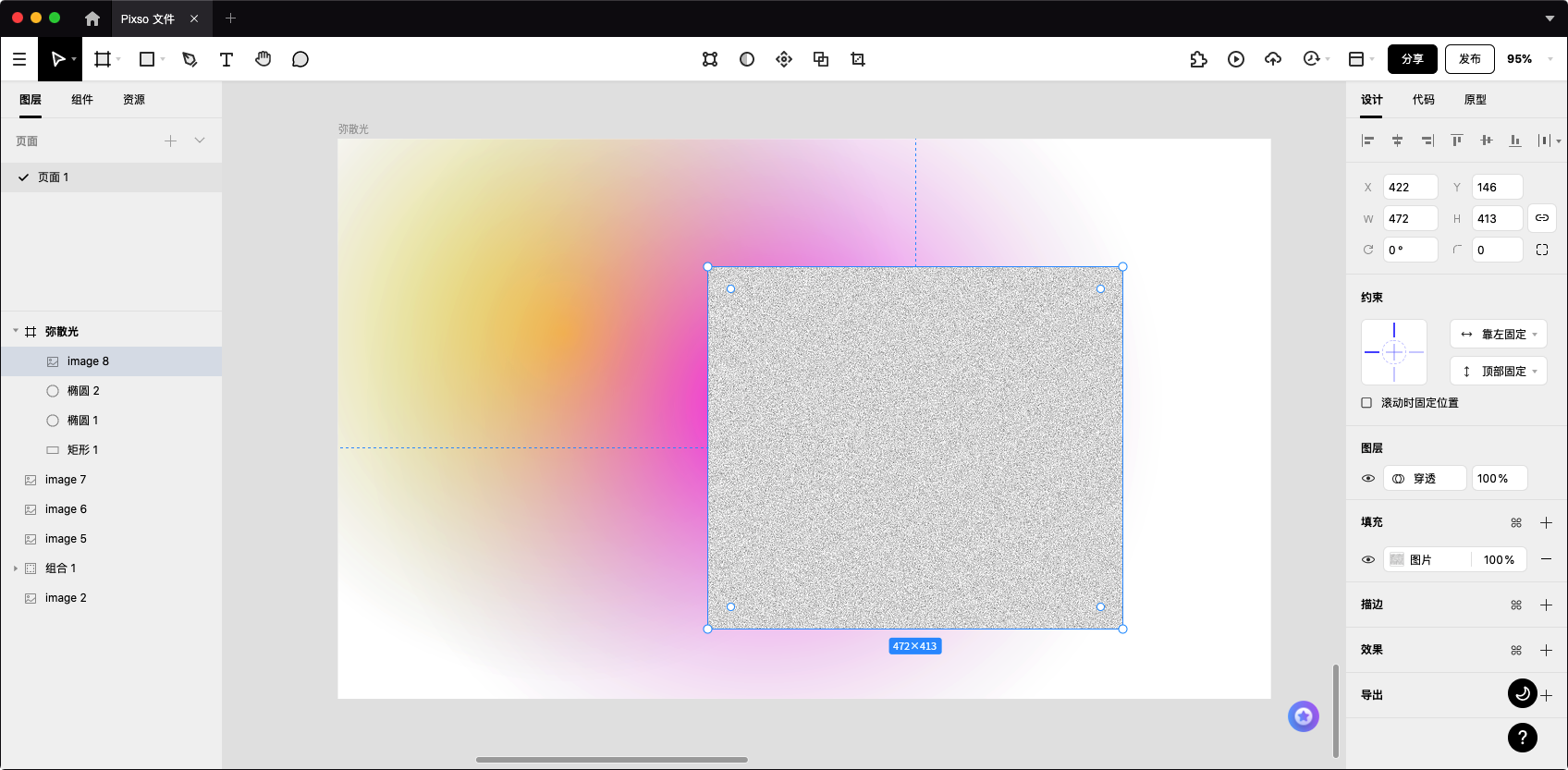1568x770 pixels.
Task: Align selection to left edge
Action: point(1368,141)
